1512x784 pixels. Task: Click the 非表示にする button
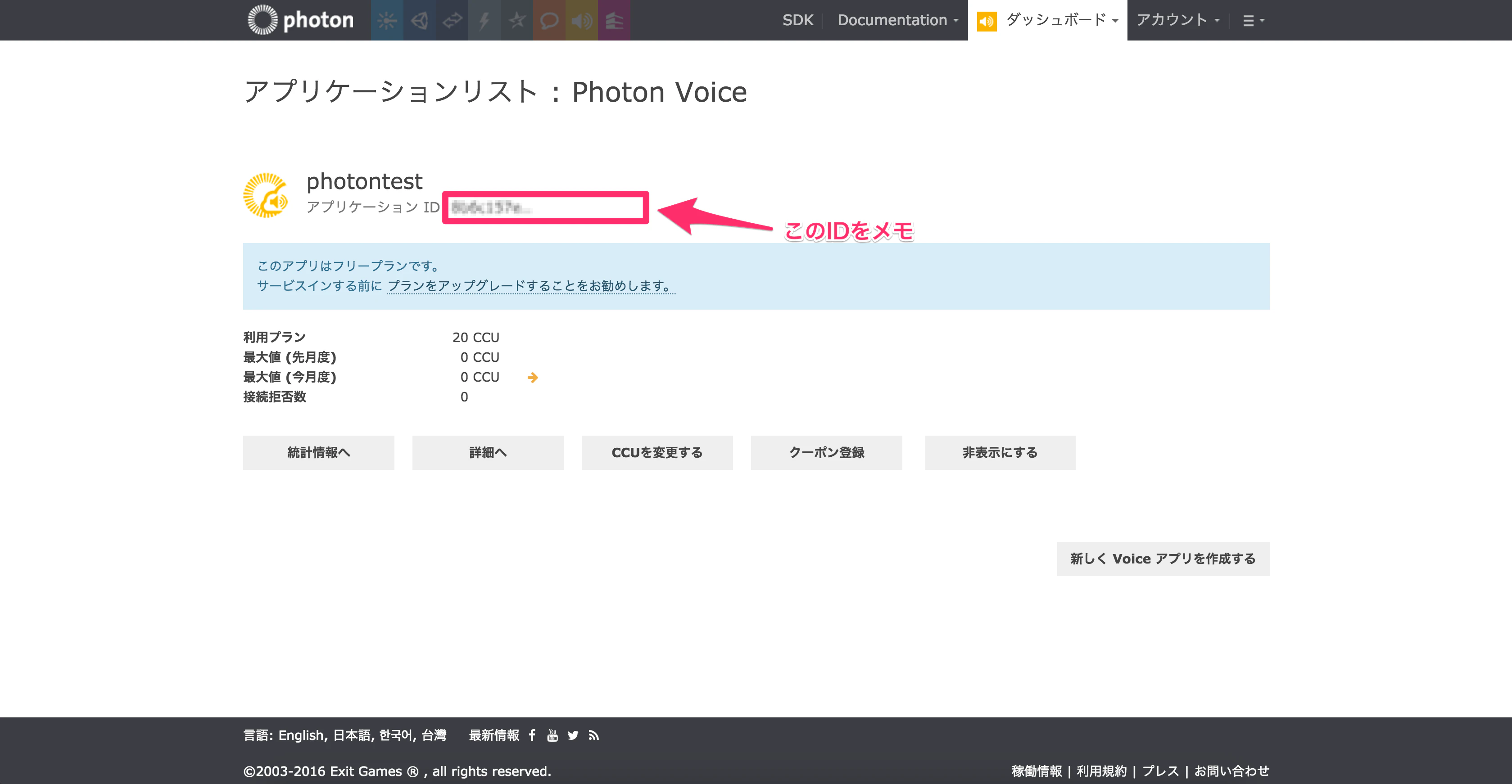[1000, 452]
